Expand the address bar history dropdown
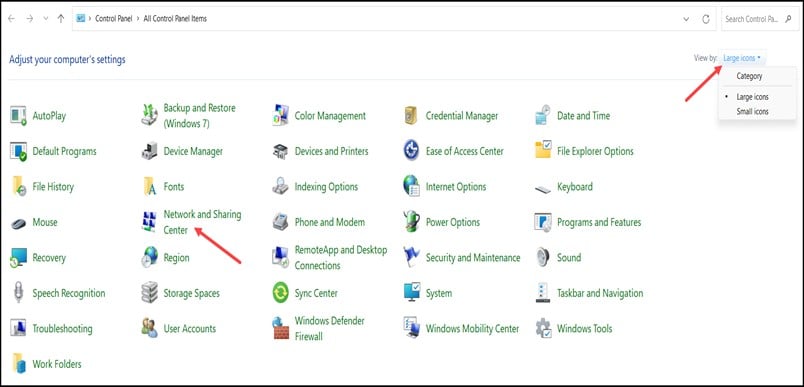The height and width of the screenshot is (387, 804). [687, 19]
